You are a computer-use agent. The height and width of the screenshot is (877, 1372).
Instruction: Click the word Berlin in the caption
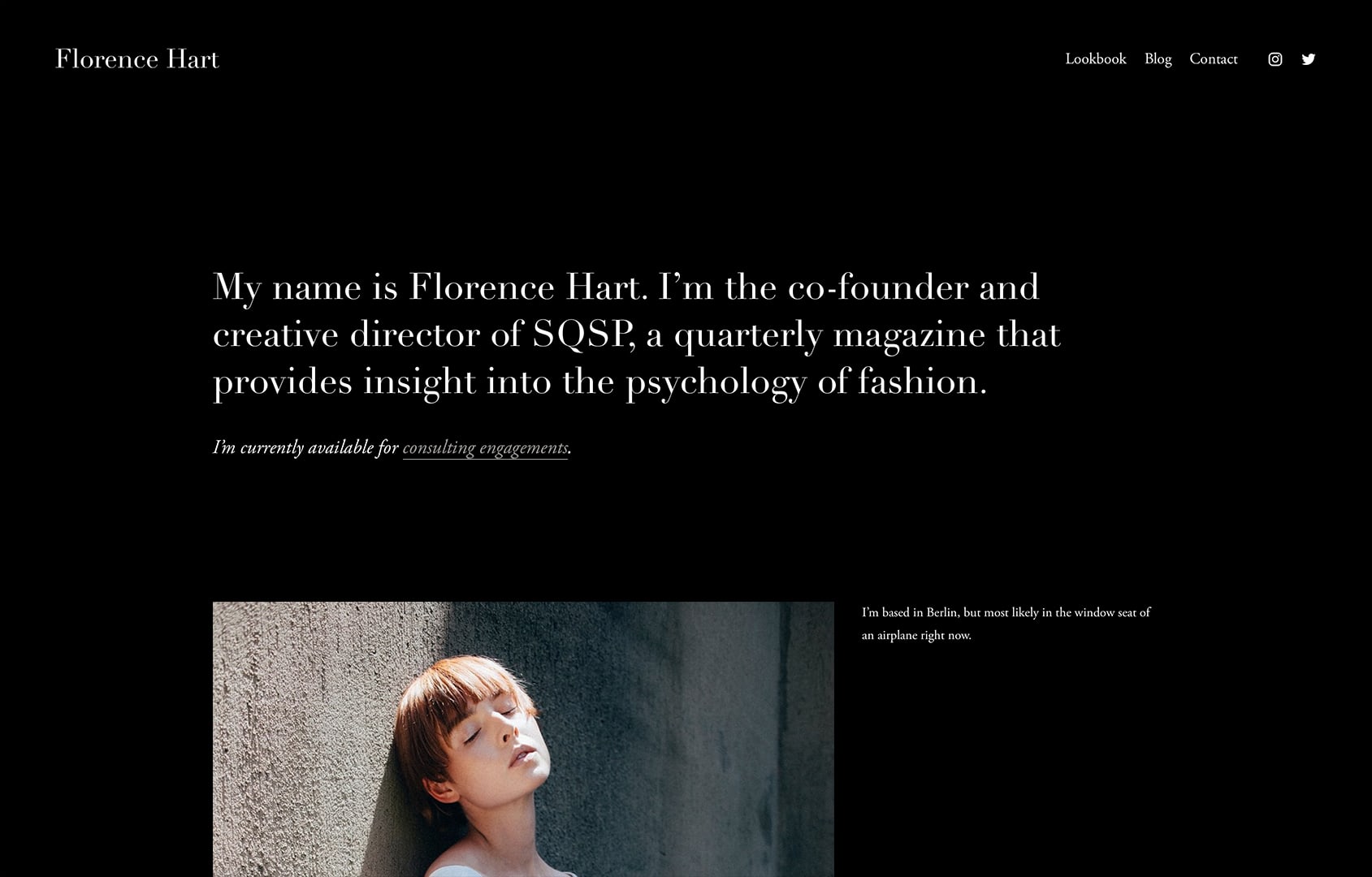(941, 612)
